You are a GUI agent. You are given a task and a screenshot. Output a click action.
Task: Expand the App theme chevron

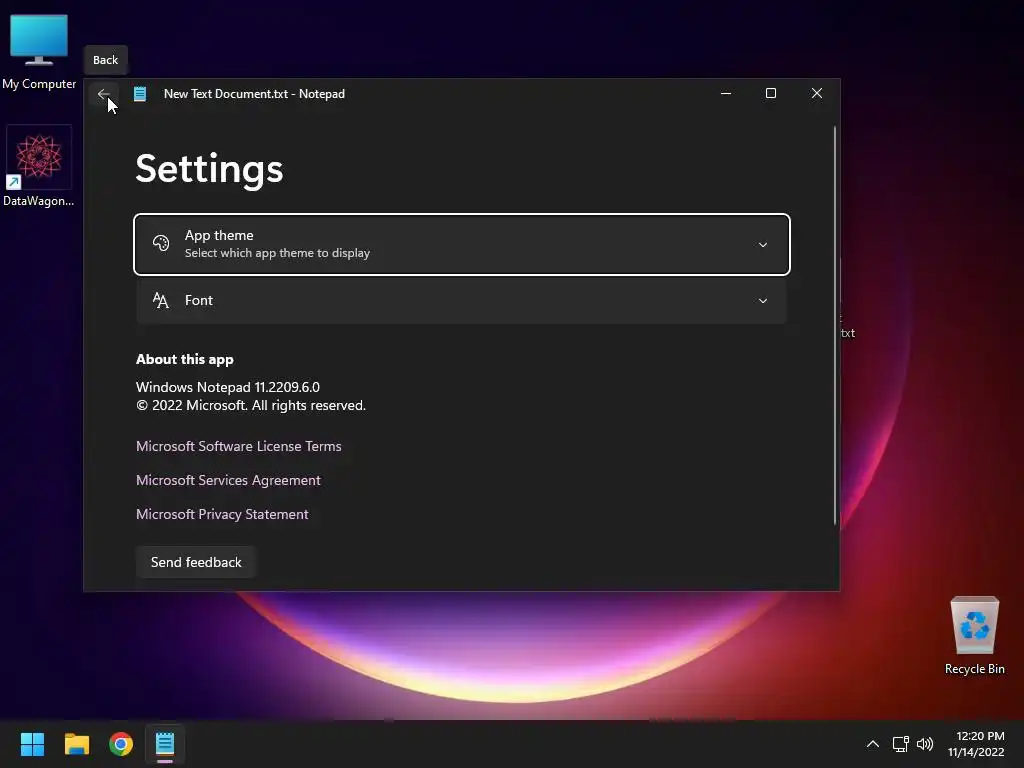coord(763,244)
